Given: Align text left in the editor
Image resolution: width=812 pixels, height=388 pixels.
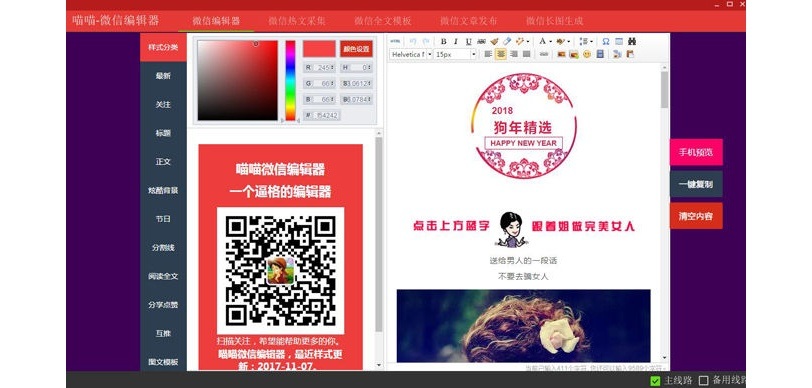Looking at the screenshot, I should 488,54.
